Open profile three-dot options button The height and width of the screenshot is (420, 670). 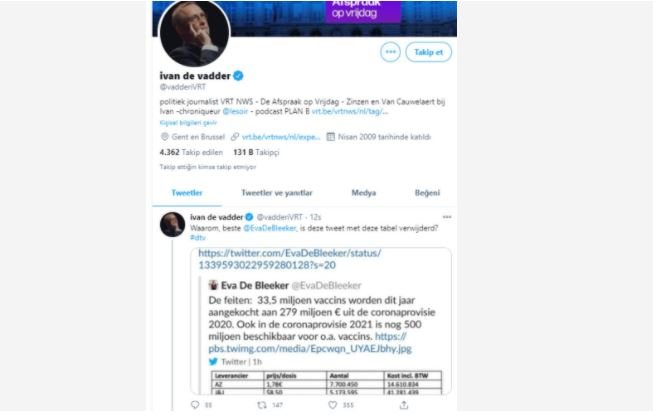pyautogui.click(x=390, y=52)
